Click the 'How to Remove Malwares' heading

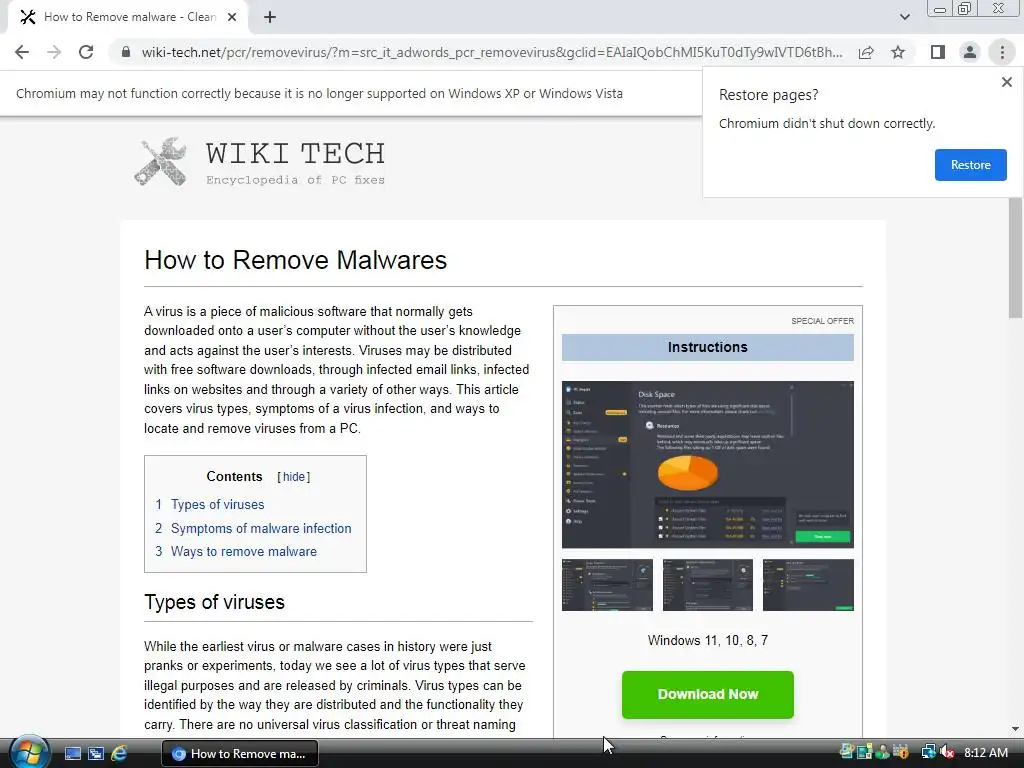coord(295,260)
